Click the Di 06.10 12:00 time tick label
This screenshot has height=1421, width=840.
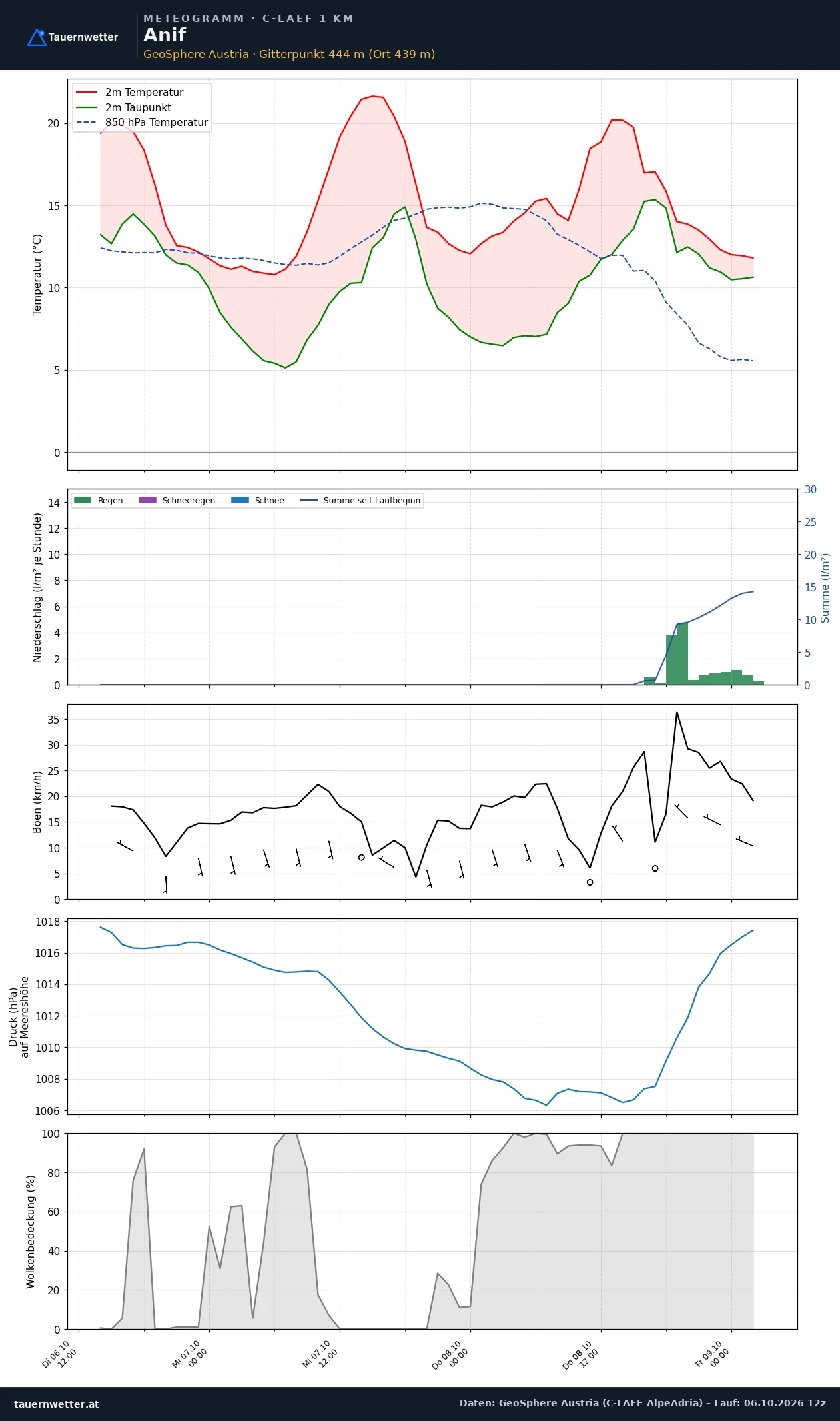(59, 1354)
